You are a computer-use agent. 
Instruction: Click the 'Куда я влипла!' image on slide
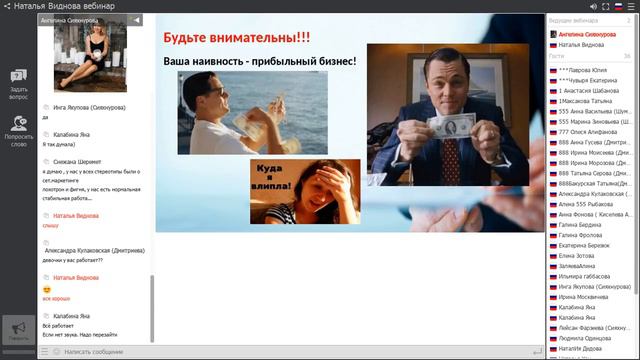point(305,191)
